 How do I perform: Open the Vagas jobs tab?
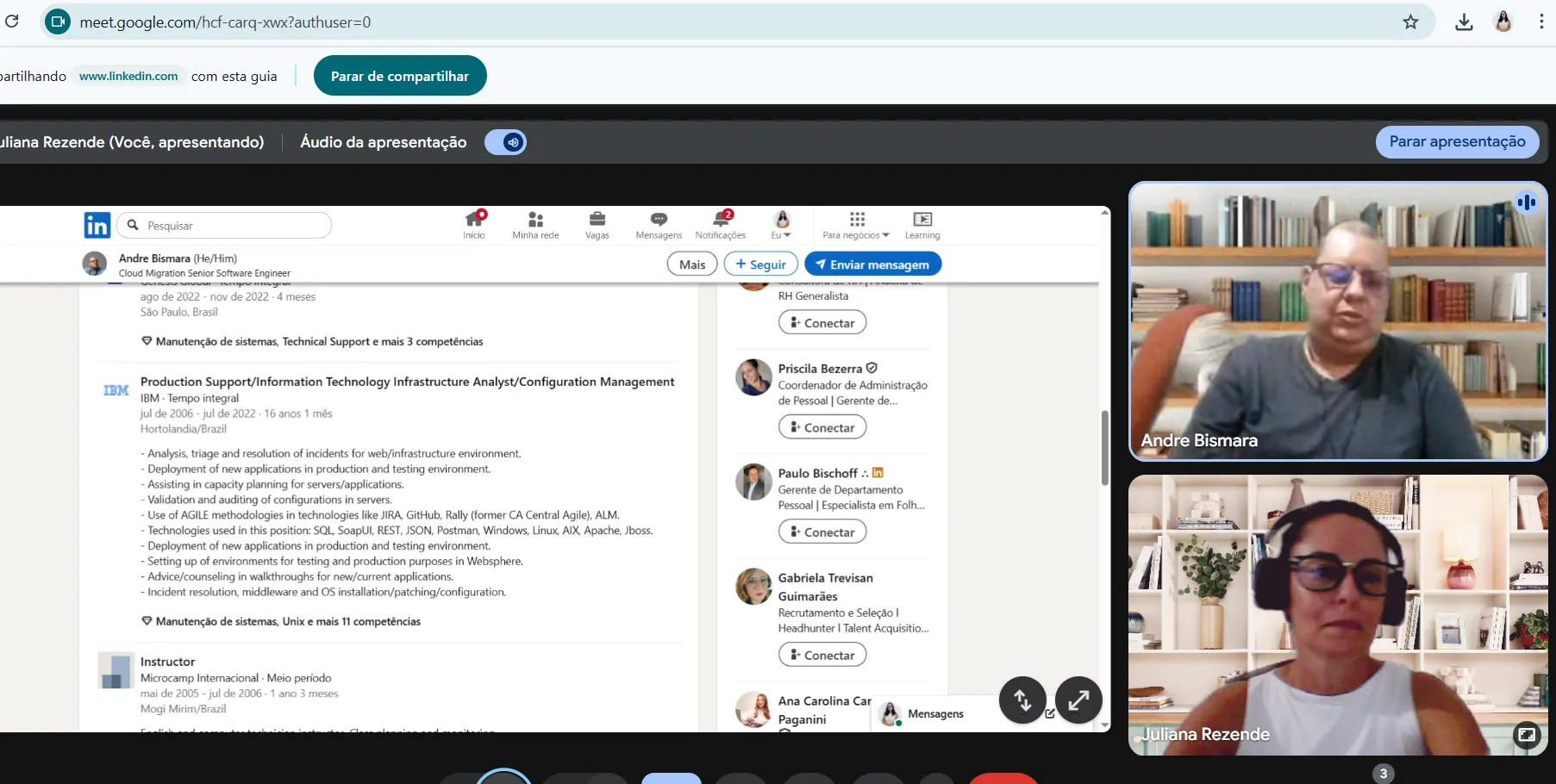click(597, 224)
